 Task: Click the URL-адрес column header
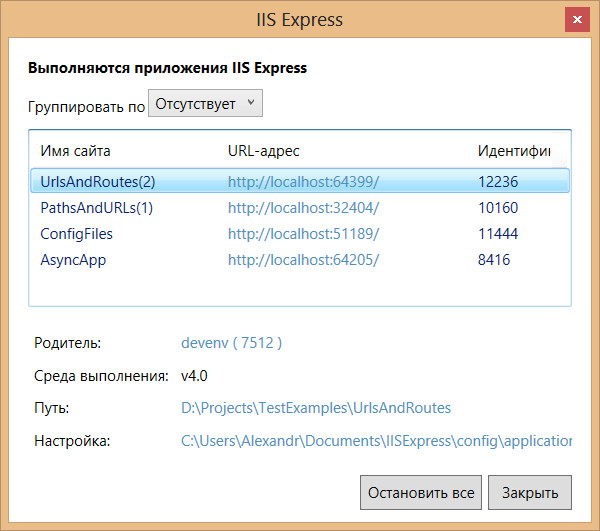263,151
